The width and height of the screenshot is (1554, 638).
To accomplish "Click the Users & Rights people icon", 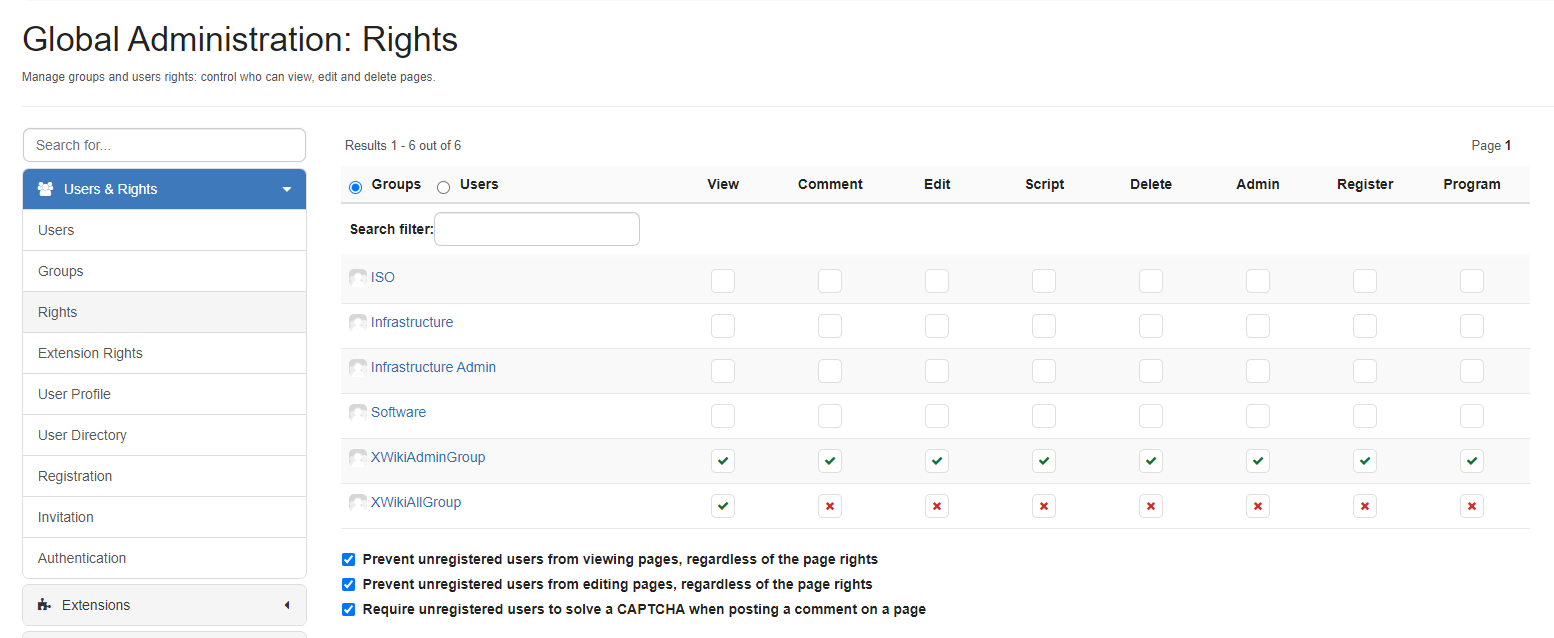I will (45, 189).
